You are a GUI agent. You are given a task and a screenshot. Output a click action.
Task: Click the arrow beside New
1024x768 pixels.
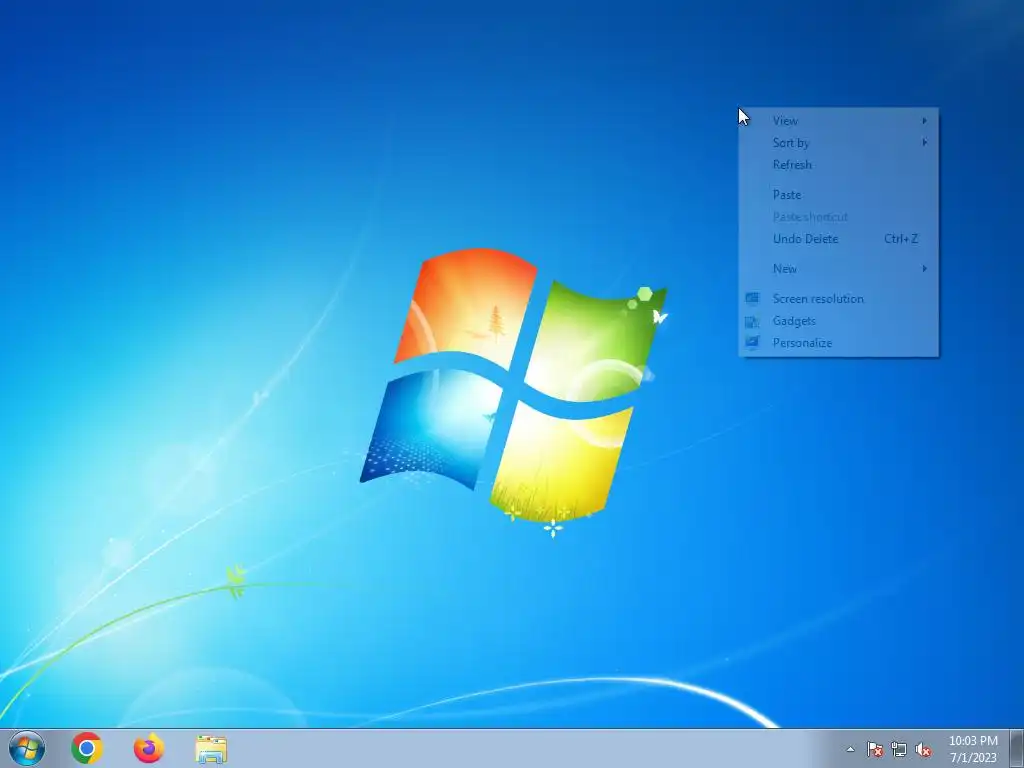(x=925, y=268)
